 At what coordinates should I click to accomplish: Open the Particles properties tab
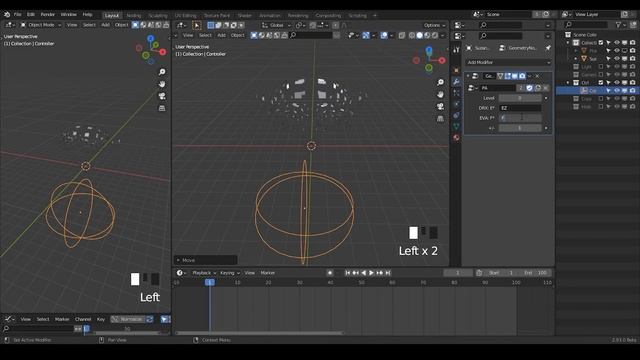pos(456,93)
